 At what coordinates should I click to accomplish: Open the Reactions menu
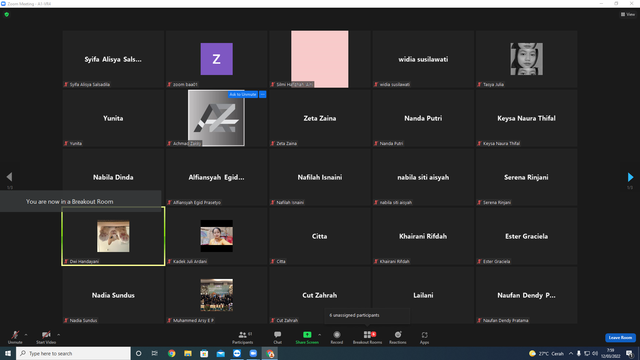(398, 337)
